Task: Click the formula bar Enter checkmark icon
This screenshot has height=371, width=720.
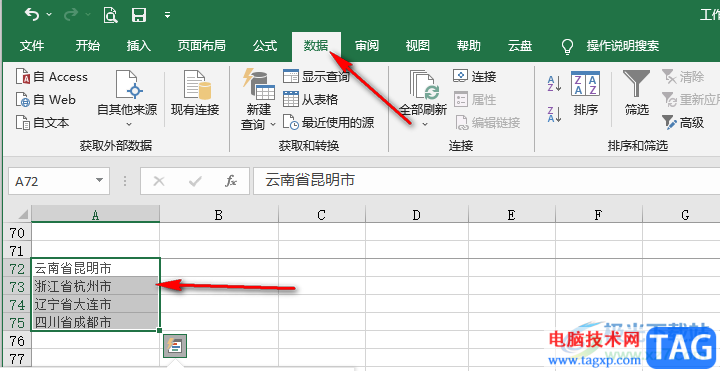Action: point(195,181)
